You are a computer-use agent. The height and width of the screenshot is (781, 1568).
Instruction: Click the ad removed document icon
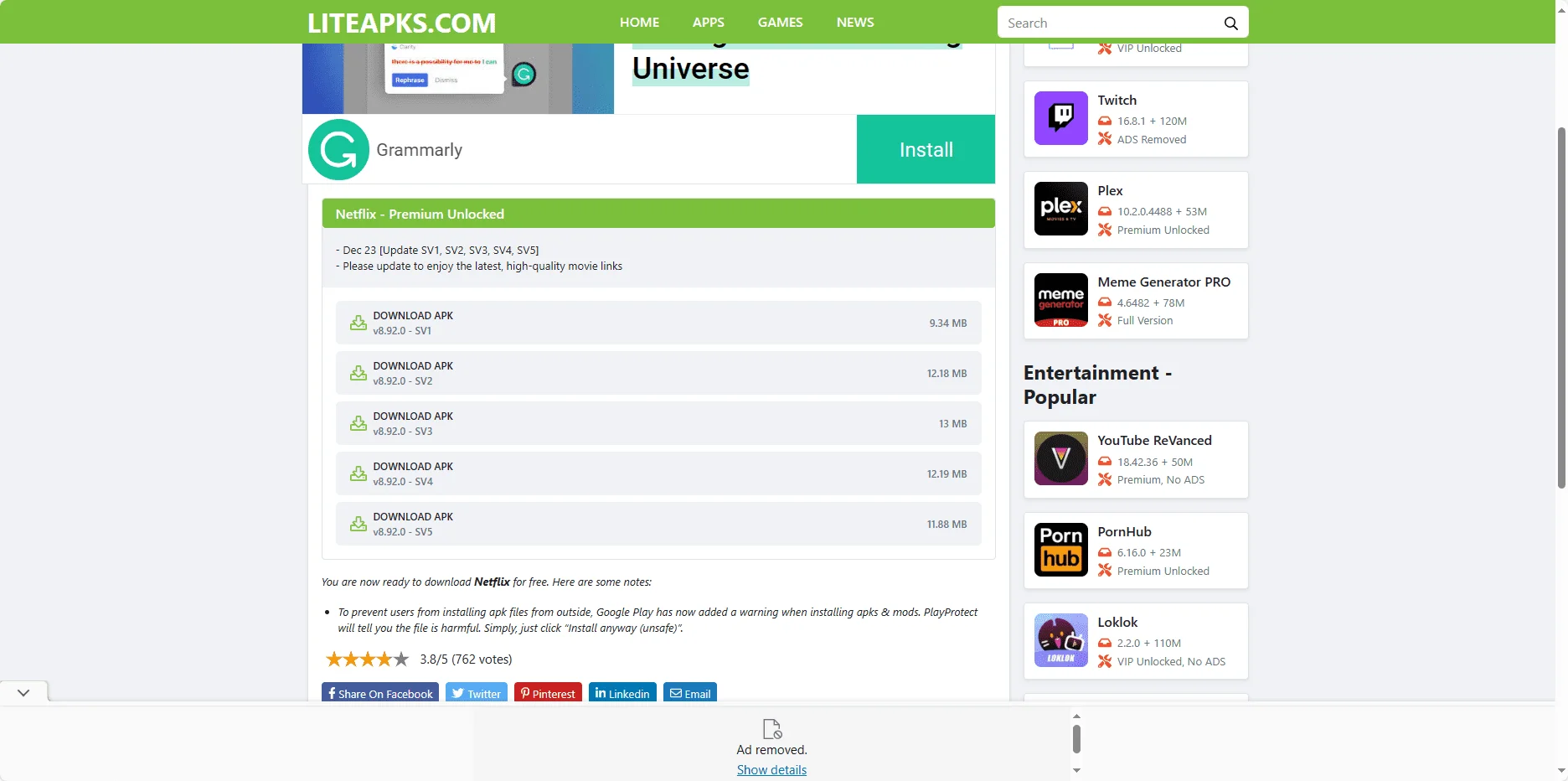pos(771,728)
